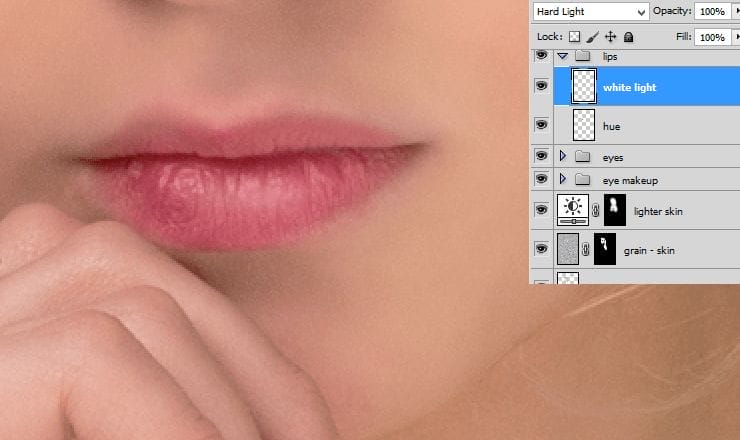Click the lips group folder icon

tap(581, 57)
